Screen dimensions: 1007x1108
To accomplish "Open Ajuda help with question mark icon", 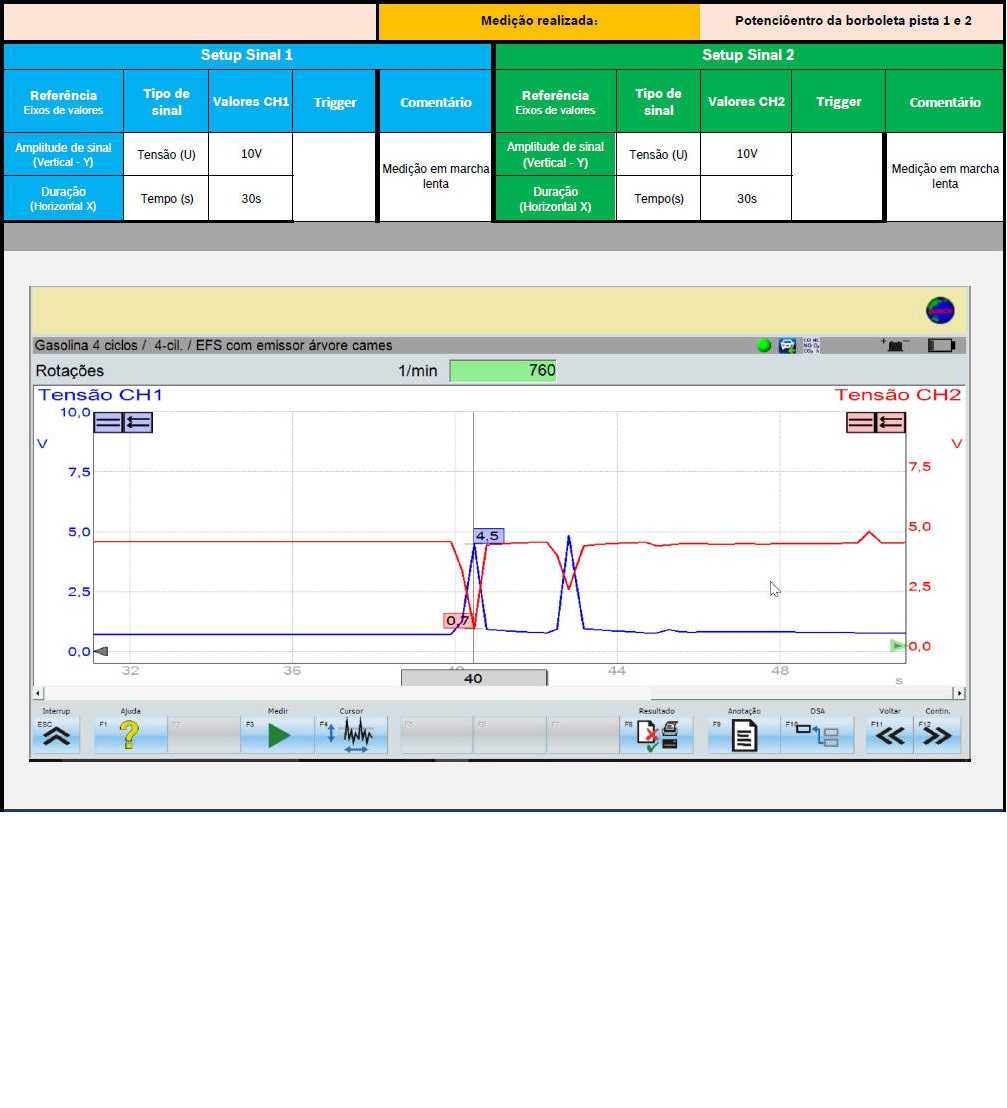I will click(x=130, y=736).
